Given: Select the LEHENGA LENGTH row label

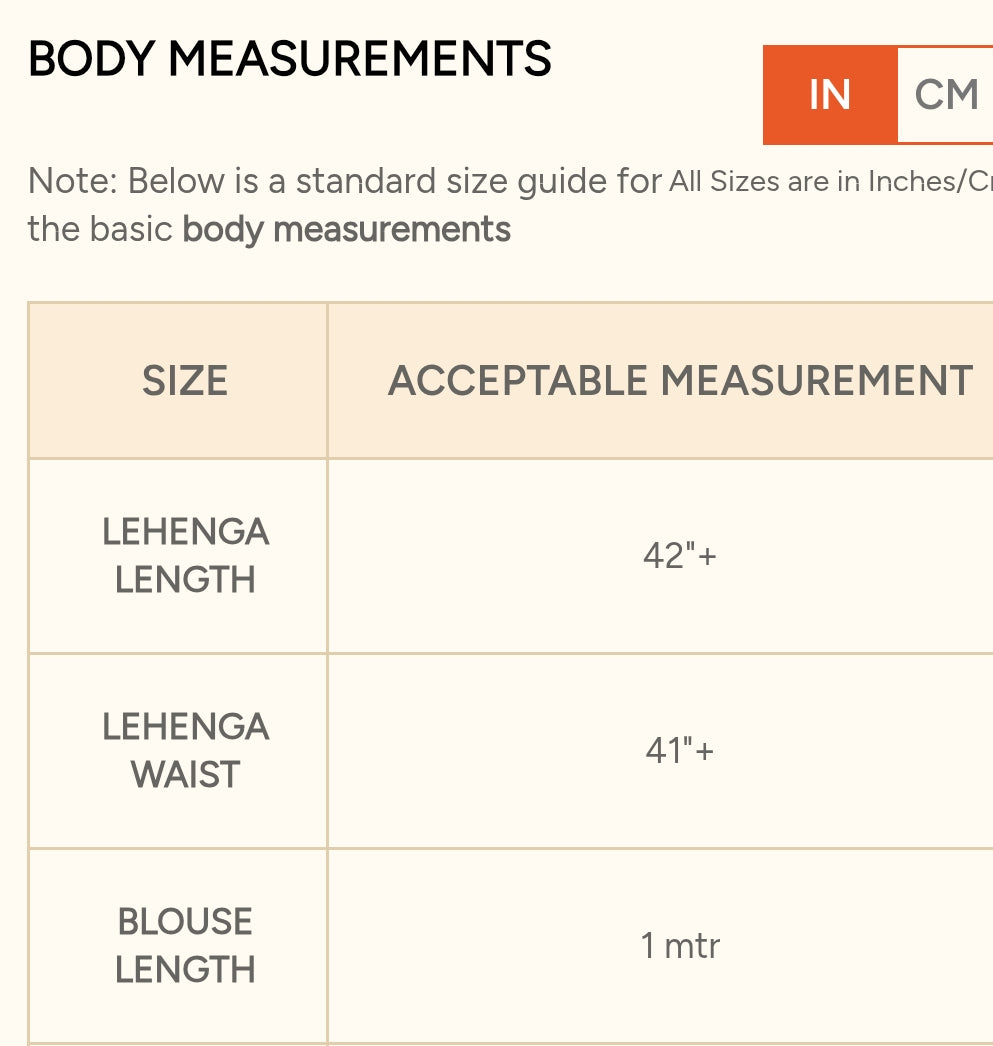Looking at the screenshot, I should [x=185, y=555].
